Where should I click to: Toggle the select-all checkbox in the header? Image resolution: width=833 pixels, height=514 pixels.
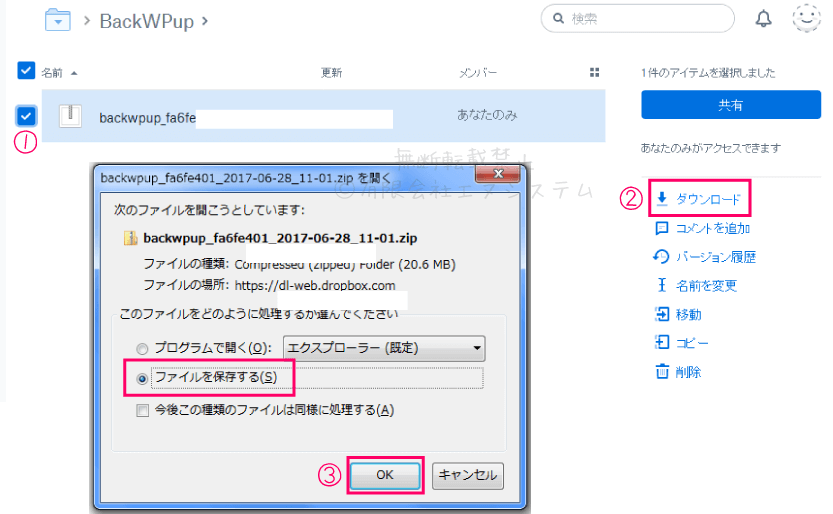(x=26, y=71)
